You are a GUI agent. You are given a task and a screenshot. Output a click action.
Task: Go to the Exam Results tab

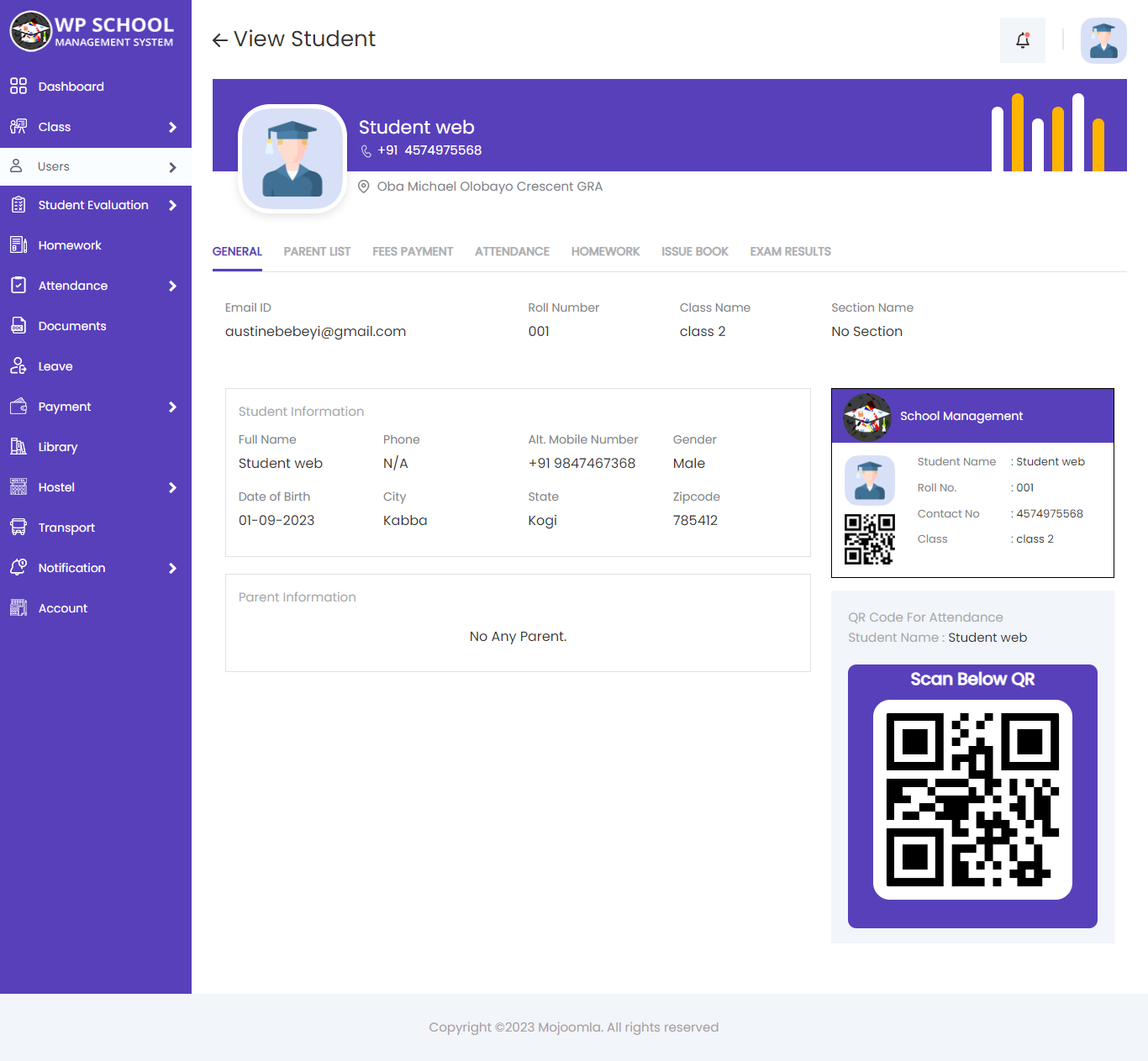tap(790, 251)
